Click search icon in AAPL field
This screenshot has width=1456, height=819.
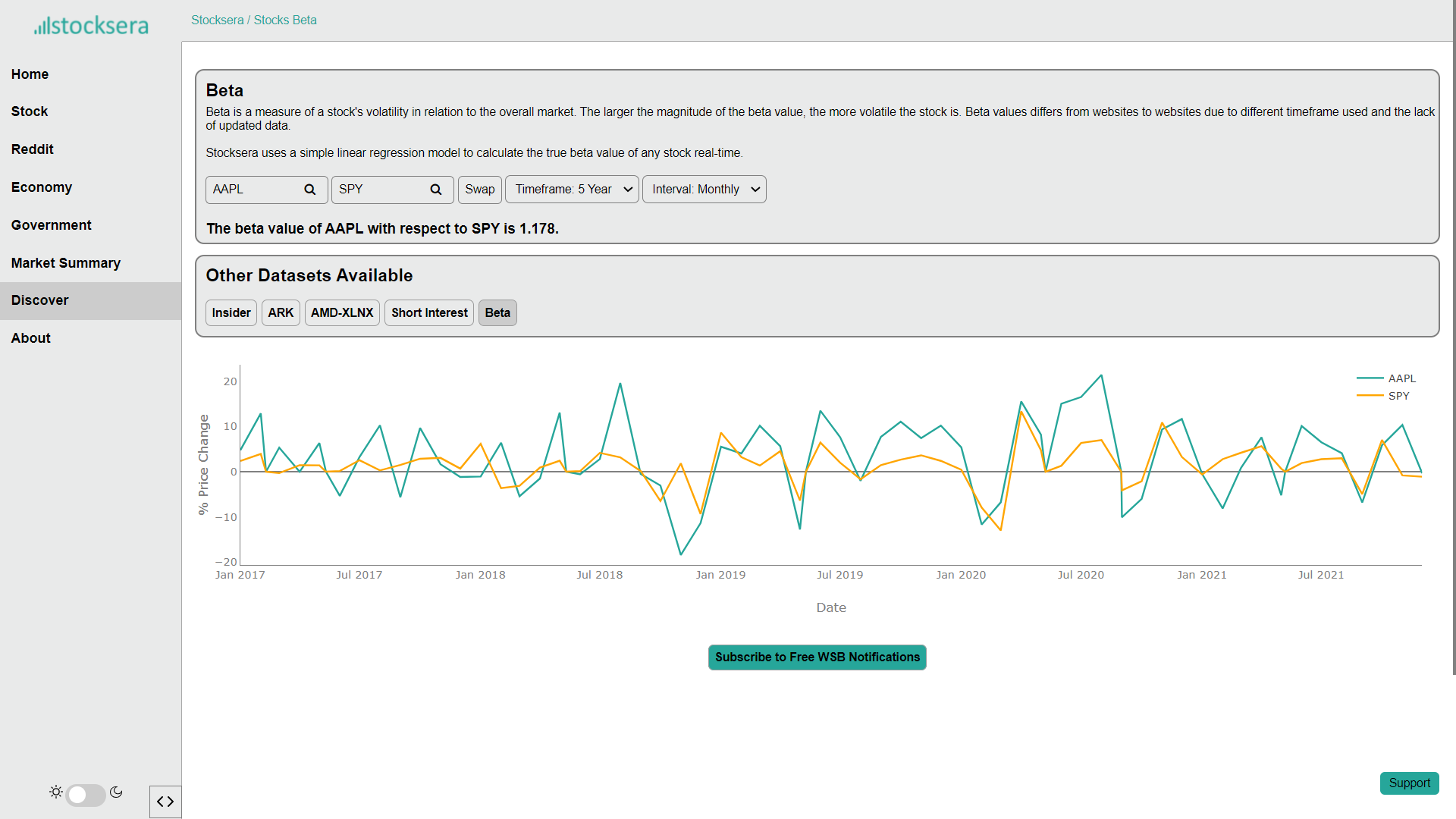pyautogui.click(x=309, y=190)
